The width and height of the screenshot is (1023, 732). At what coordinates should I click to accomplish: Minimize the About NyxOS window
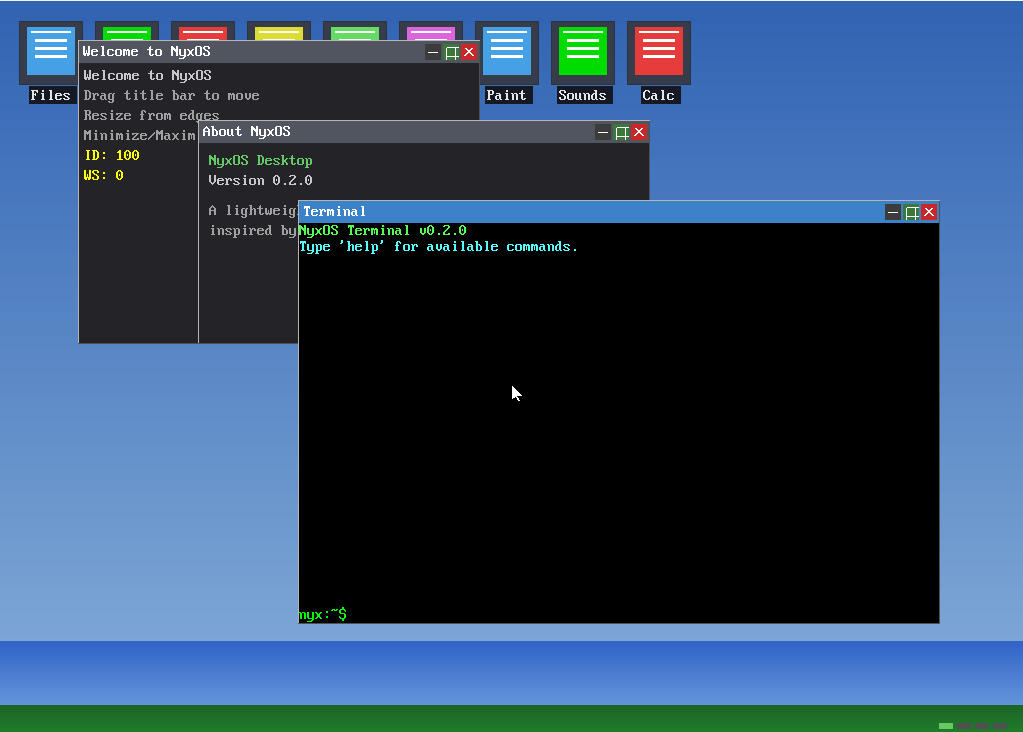pyautogui.click(x=603, y=132)
